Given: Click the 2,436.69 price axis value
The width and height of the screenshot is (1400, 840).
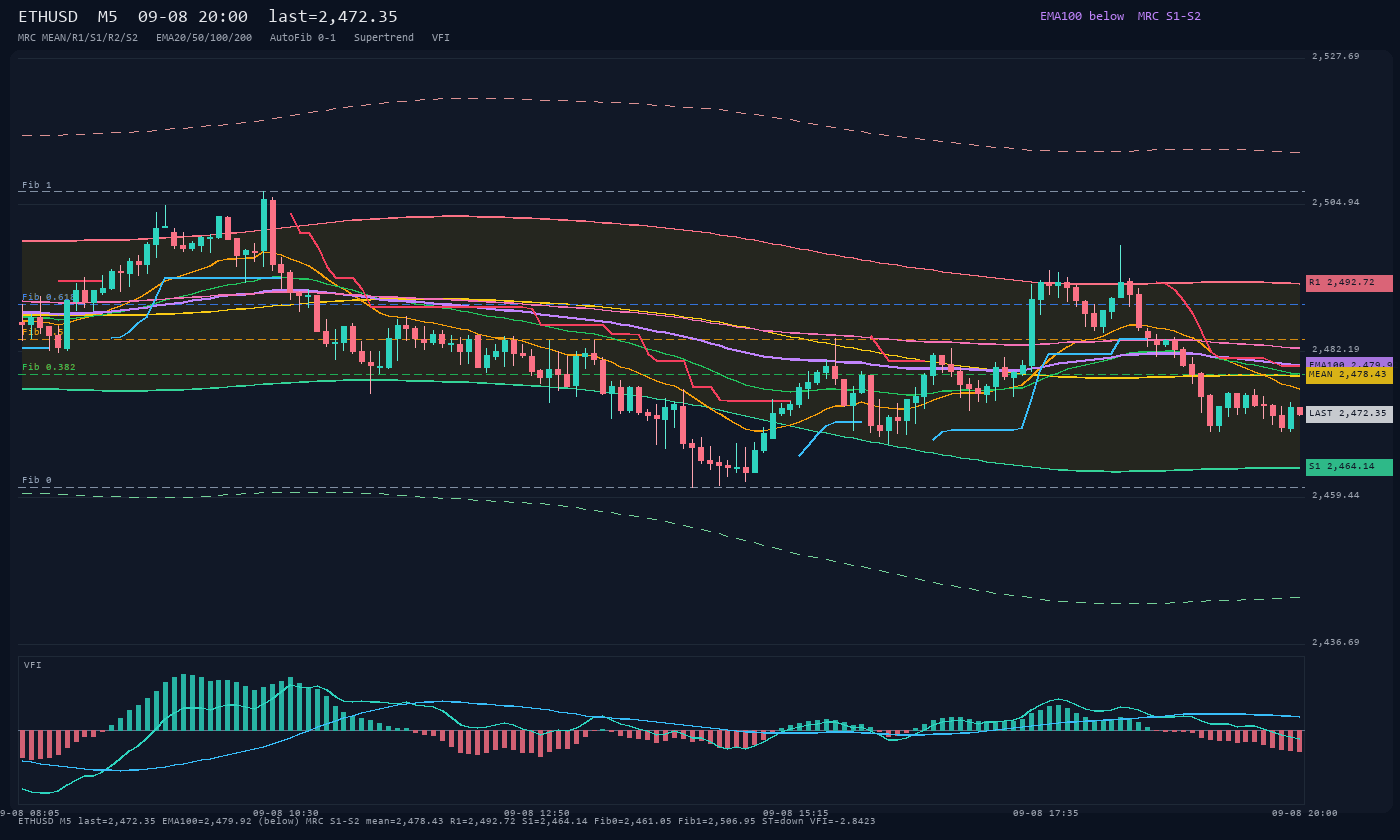Looking at the screenshot, I should click(1336, 642).
